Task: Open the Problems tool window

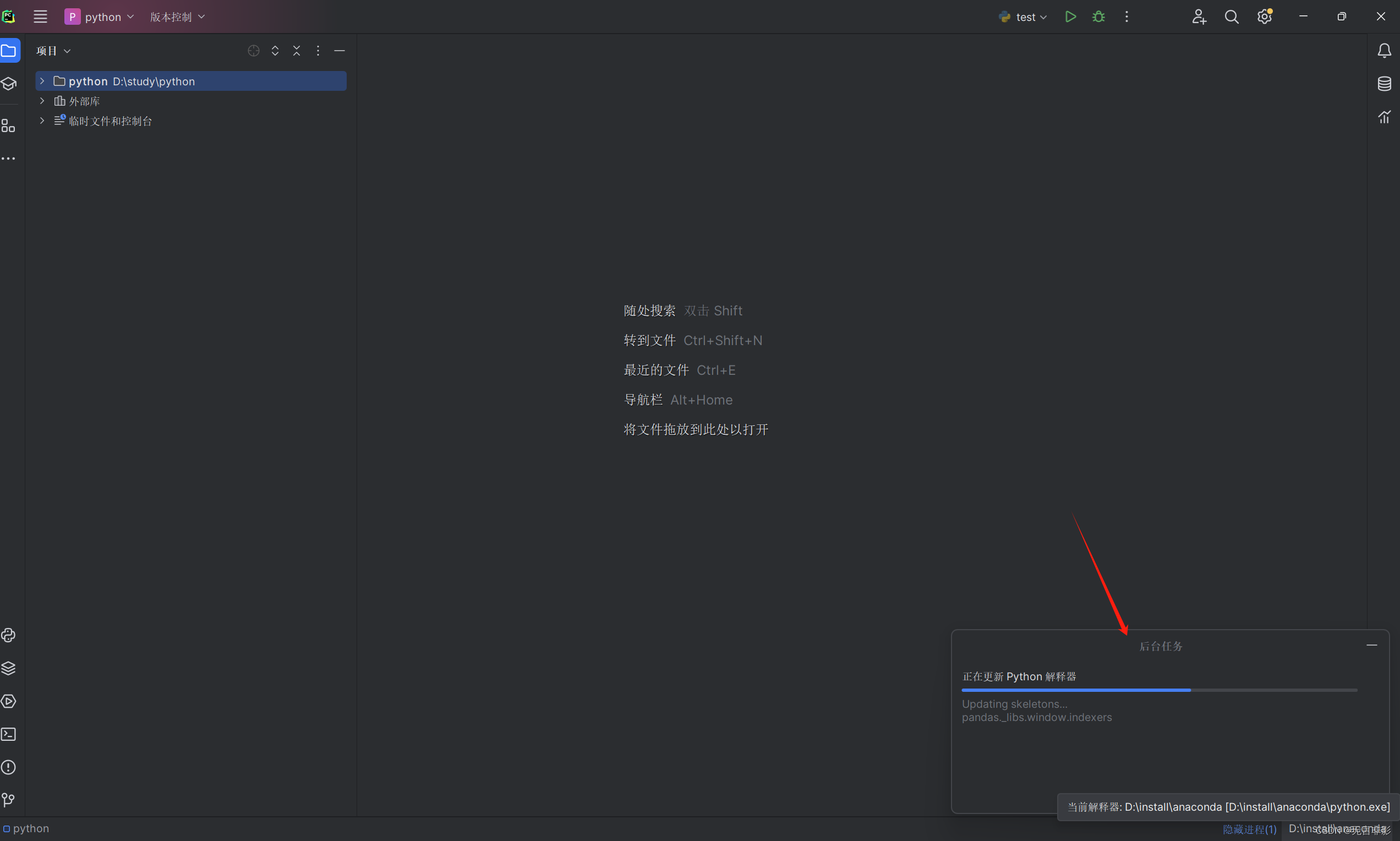Action: [x=8, y=767]
